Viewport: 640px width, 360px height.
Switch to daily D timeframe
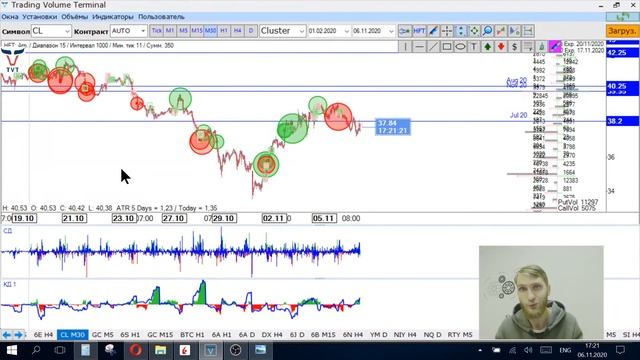tap(251, 31)
